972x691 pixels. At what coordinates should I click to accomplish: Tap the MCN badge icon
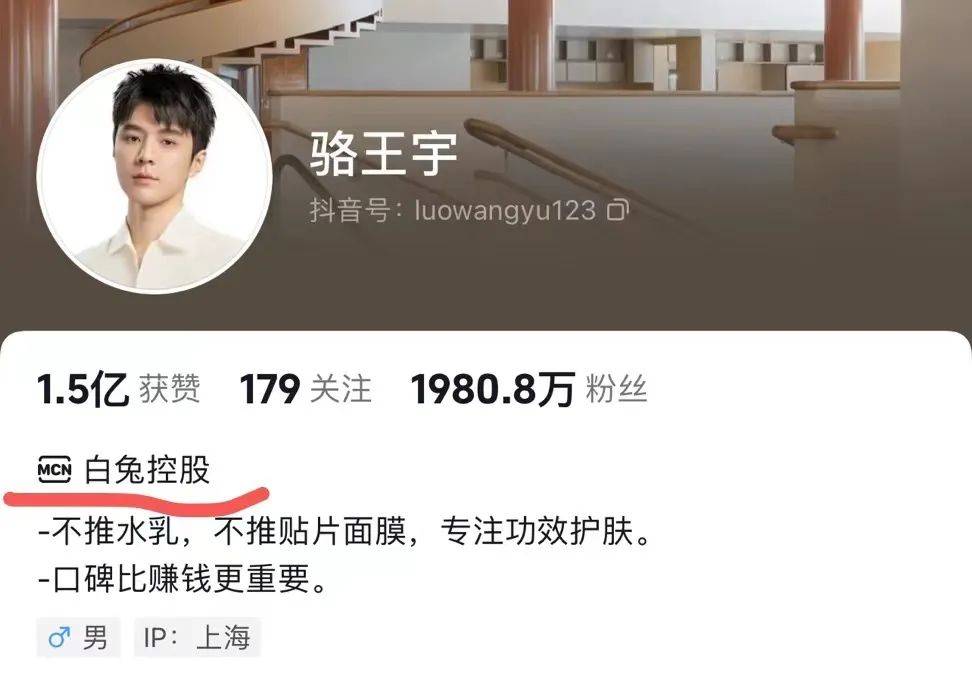tap(55, 470)
